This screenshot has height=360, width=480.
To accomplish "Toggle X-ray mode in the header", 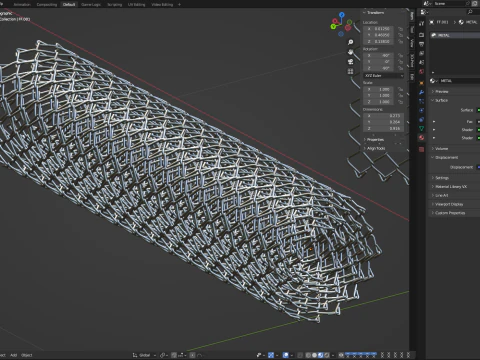I will [300, 355].
